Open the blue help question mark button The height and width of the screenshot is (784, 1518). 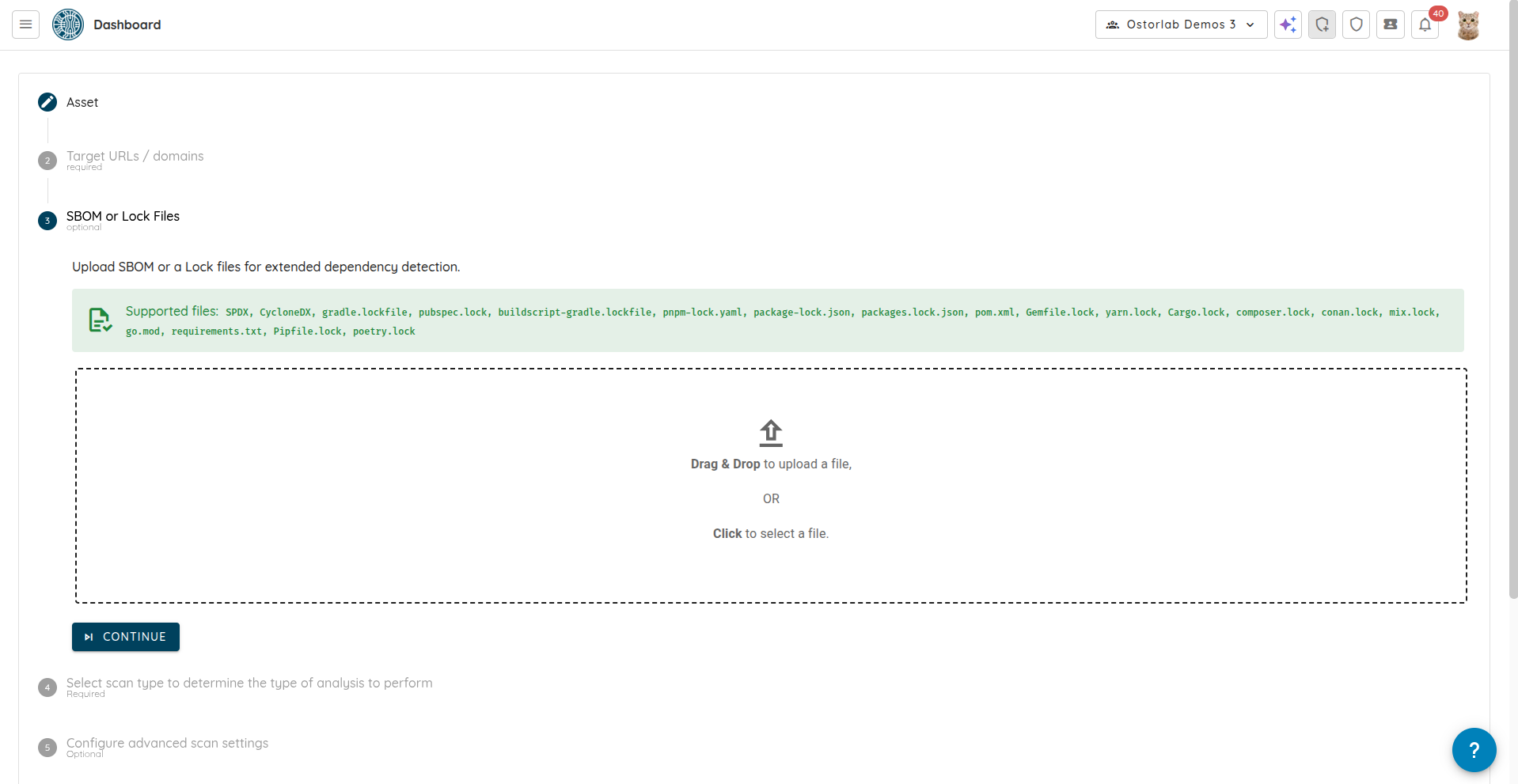pos(1474,749)
